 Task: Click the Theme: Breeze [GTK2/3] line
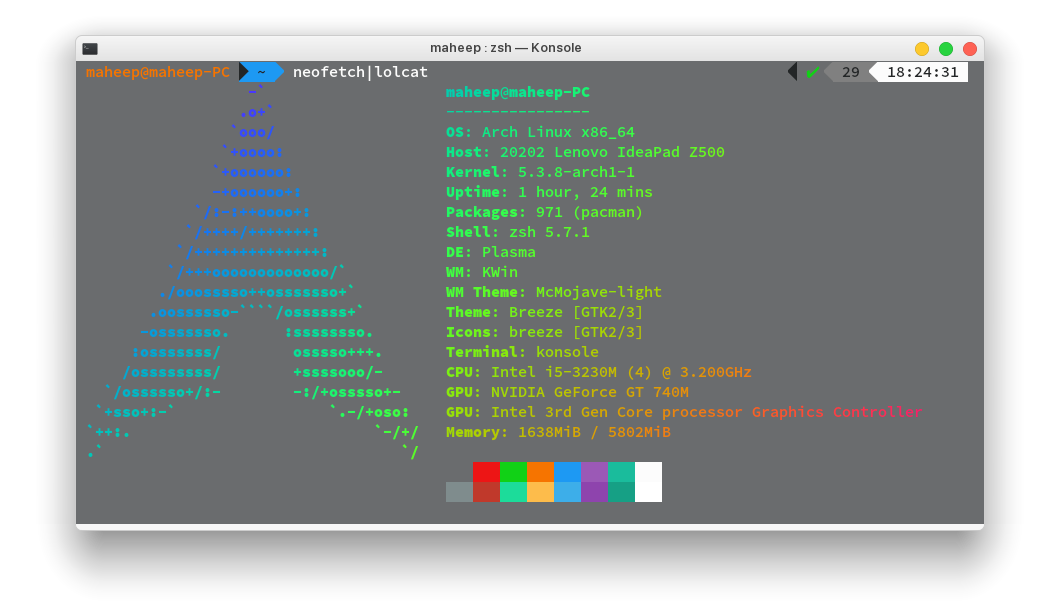click(x=544, y=312)
